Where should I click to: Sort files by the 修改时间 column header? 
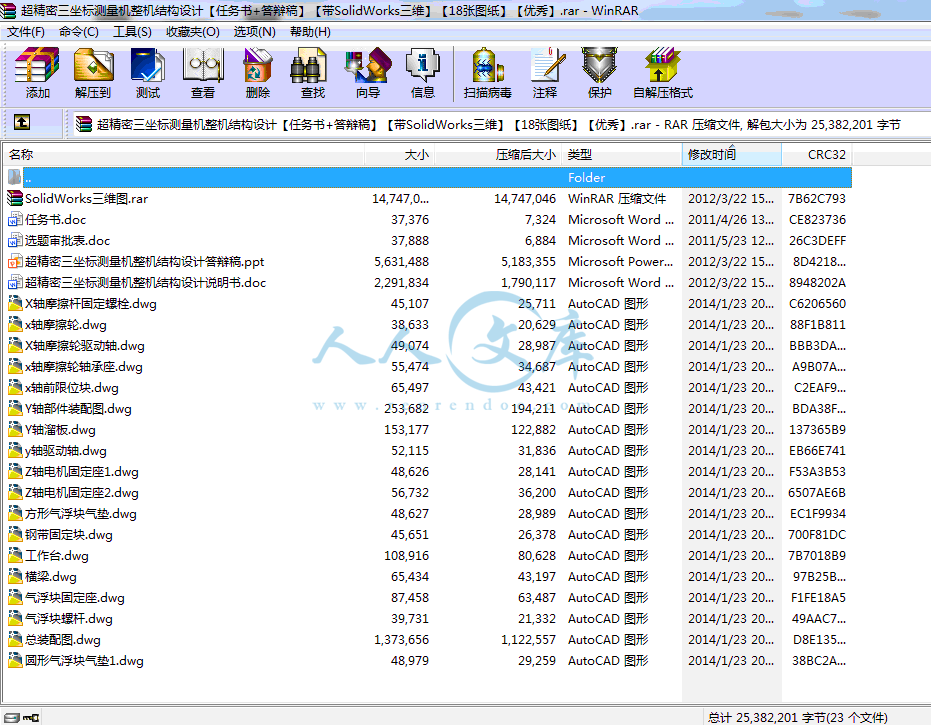click(x=732, y=154)
